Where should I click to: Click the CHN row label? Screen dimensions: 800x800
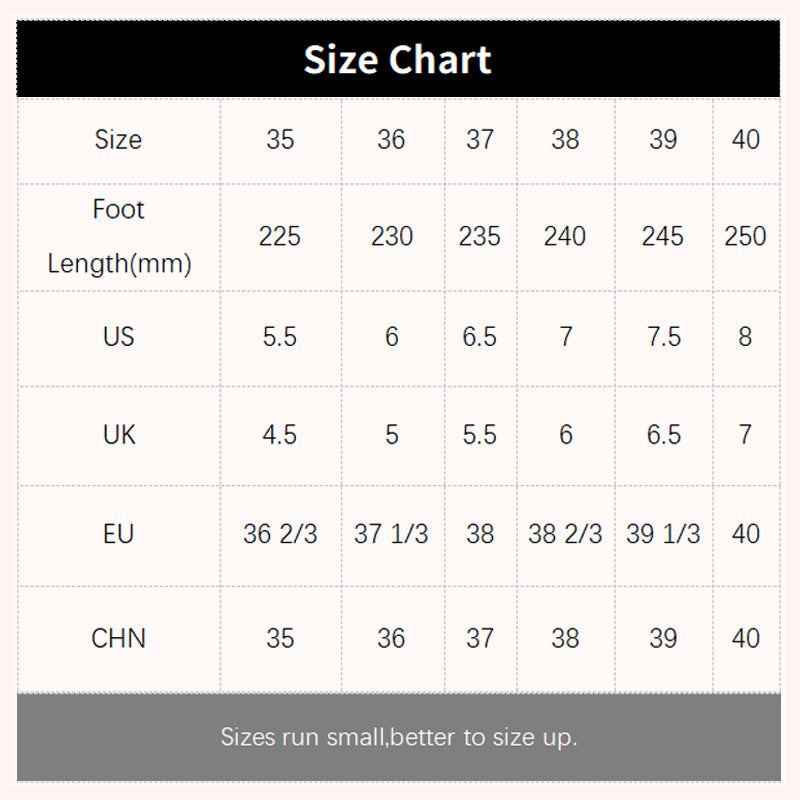[118, 638]
